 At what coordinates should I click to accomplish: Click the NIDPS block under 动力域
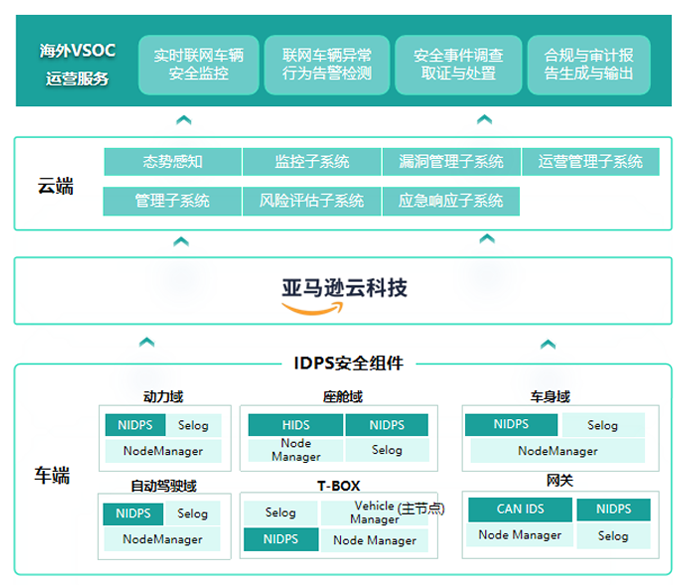[x=133, y=425]
